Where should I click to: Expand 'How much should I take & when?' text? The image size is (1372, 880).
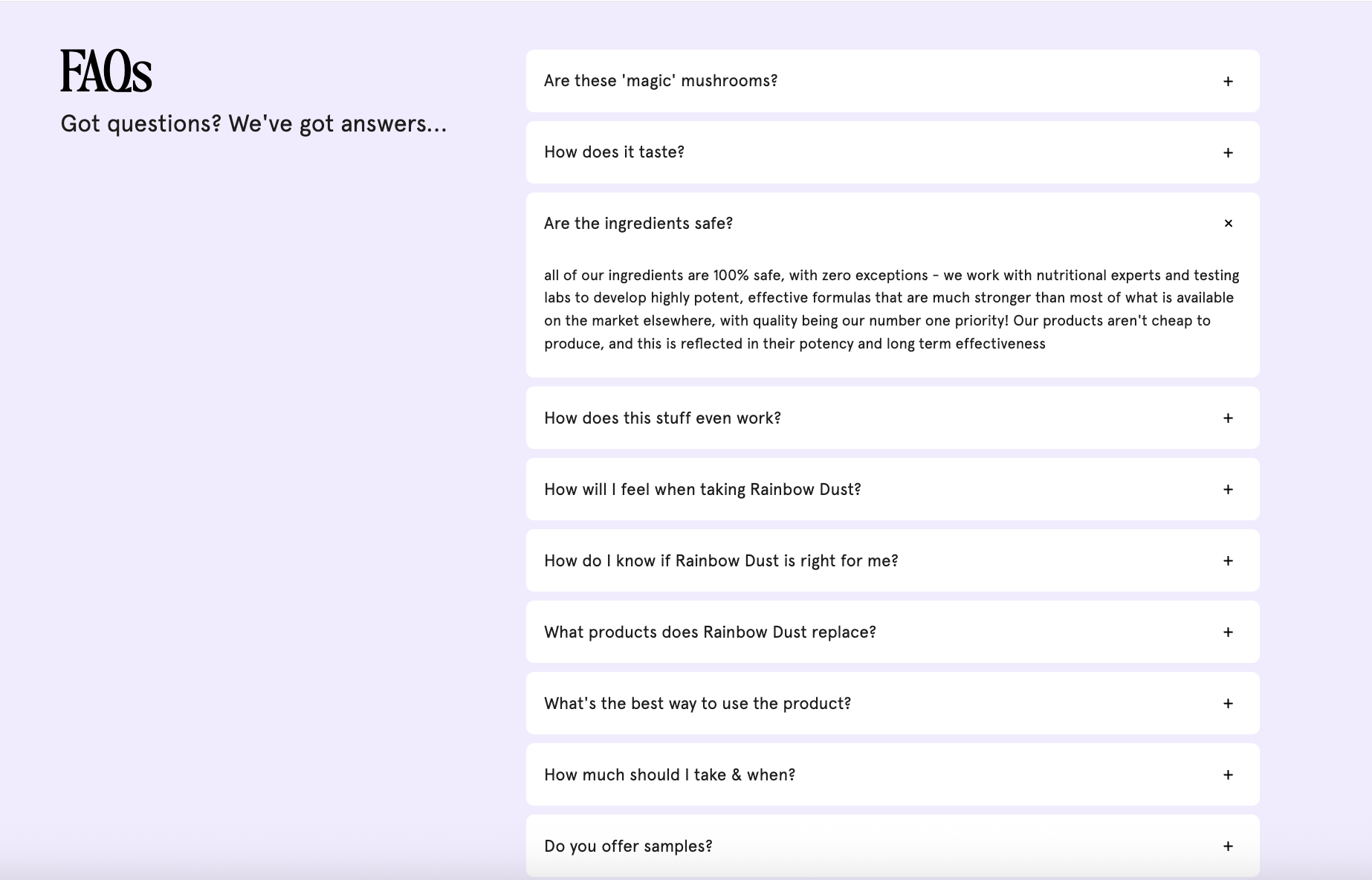(x=670, y=775)
